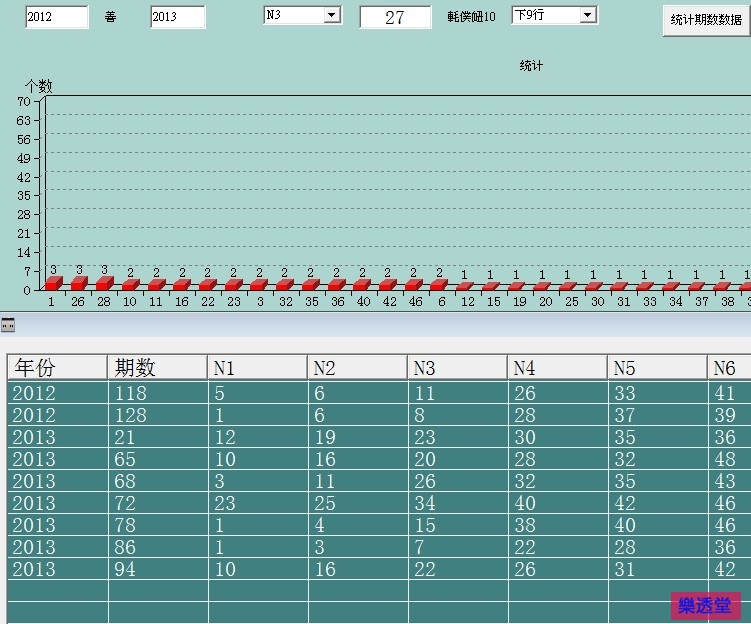Sort by the 期数 column header
This screenshot has width=751, height=624.
(x=157, y=367)
